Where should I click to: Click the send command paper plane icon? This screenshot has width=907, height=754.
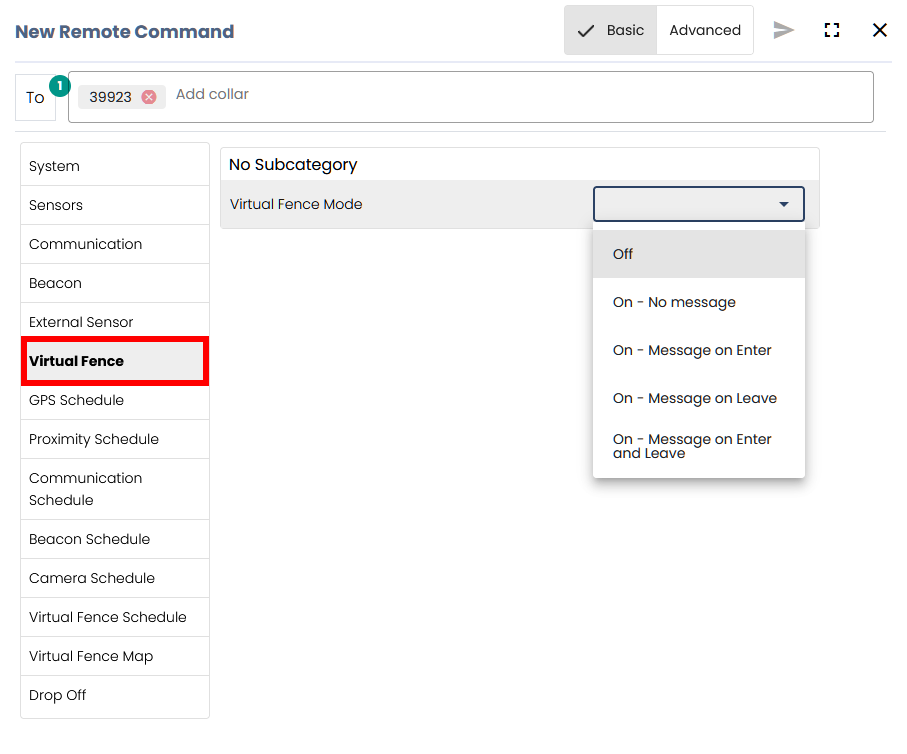pos(783,30)
